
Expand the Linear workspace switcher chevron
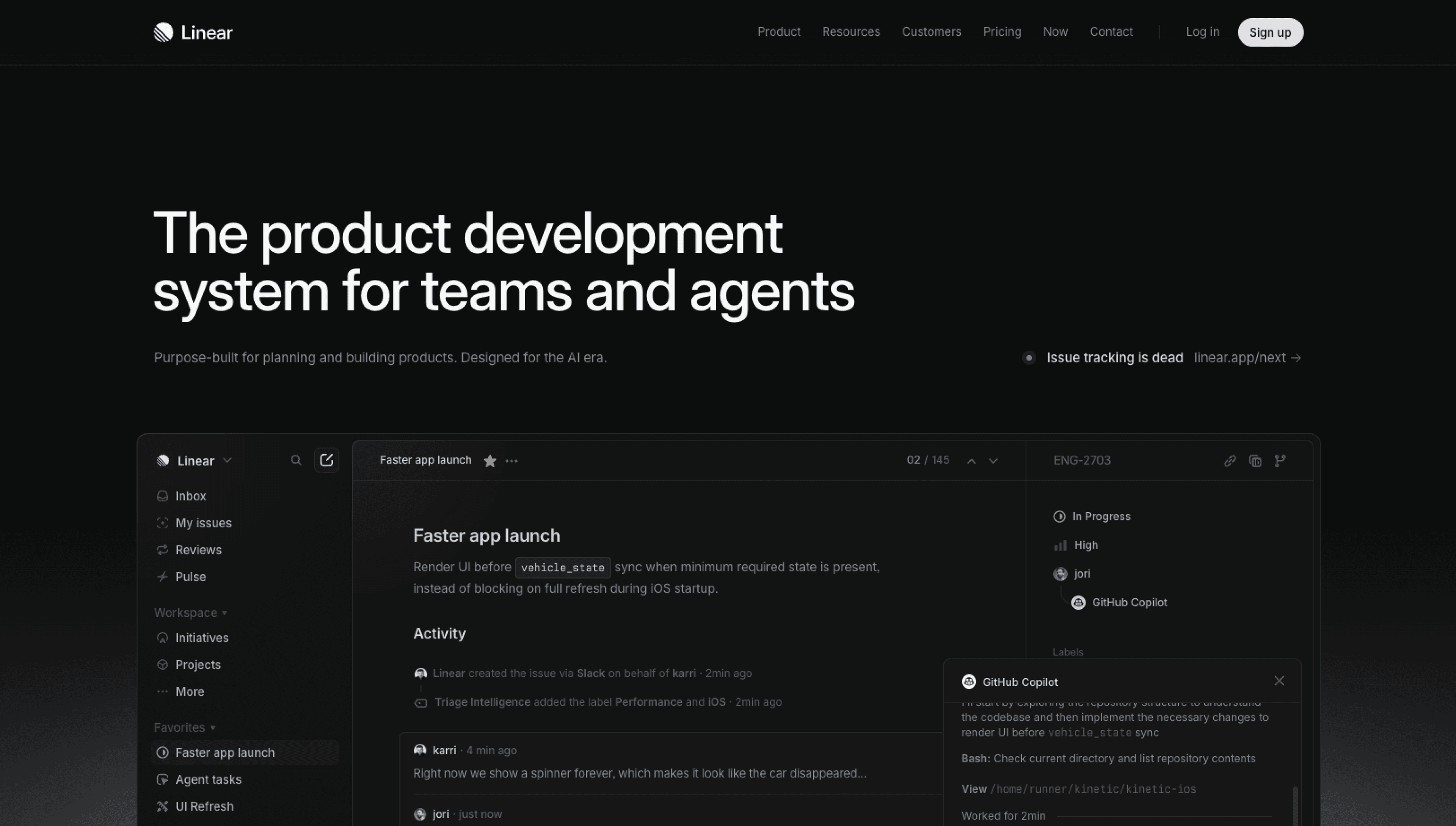[227, 460]
